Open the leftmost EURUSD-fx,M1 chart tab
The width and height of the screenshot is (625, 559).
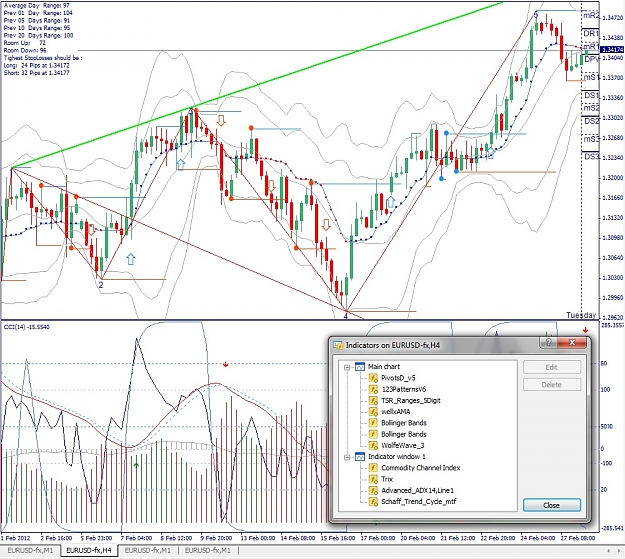[x=30, y=551]
